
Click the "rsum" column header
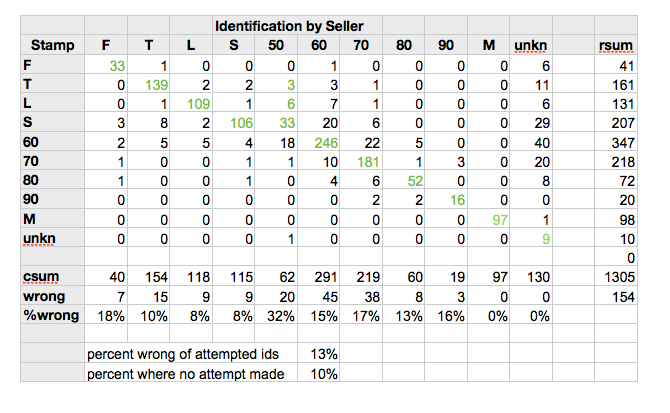pyautogui.click(x=611, y=45)
